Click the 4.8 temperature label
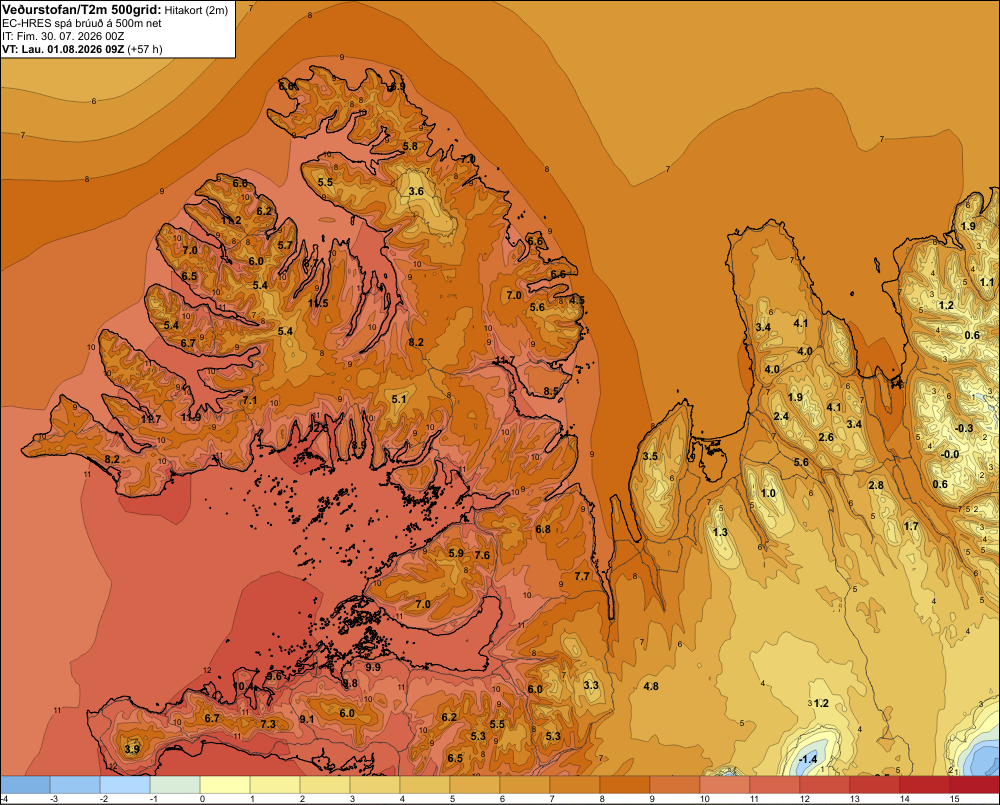This screenshot has height=805, width=1000. pos(651,686)
